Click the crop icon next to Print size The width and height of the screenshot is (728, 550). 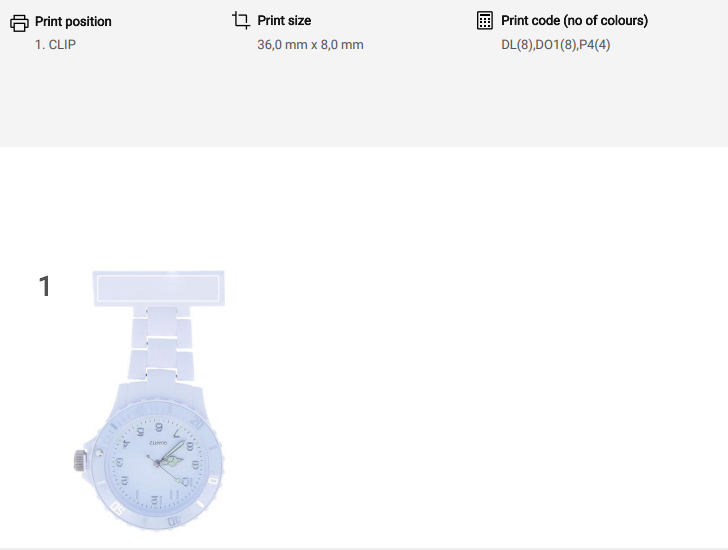(240, 20)
